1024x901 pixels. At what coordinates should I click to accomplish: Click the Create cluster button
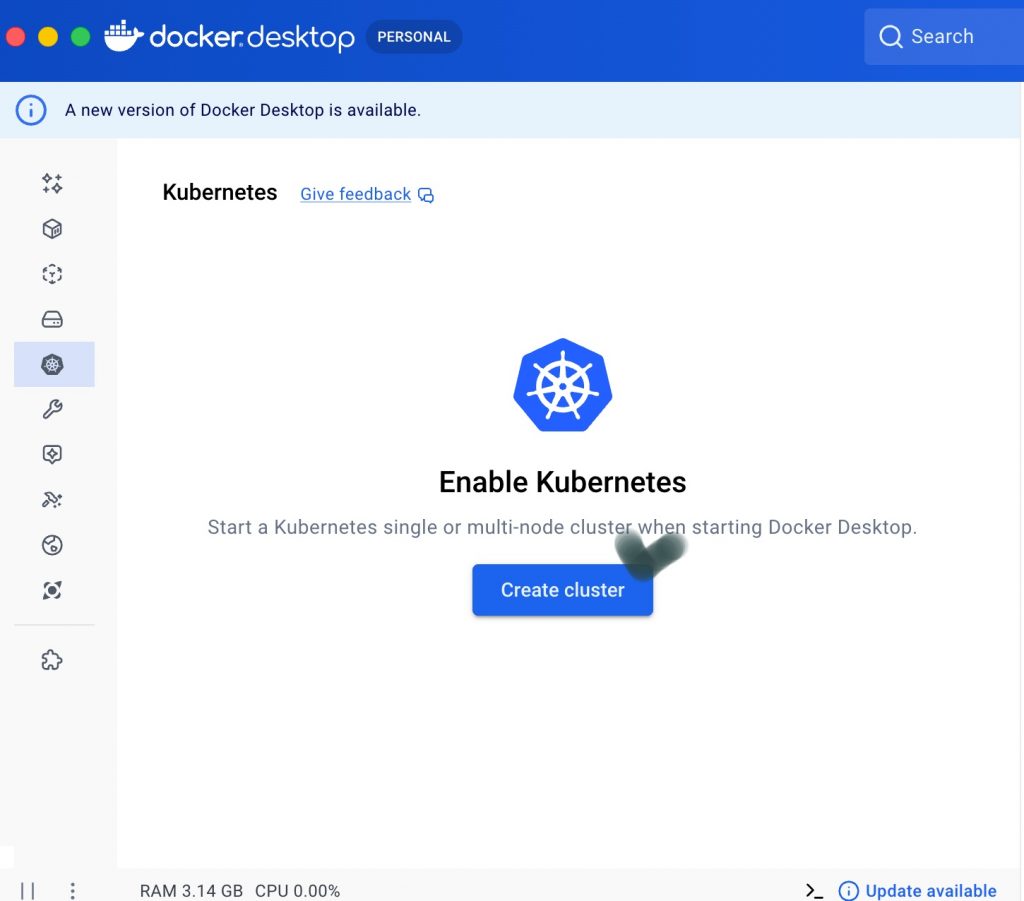coord(562,590)
